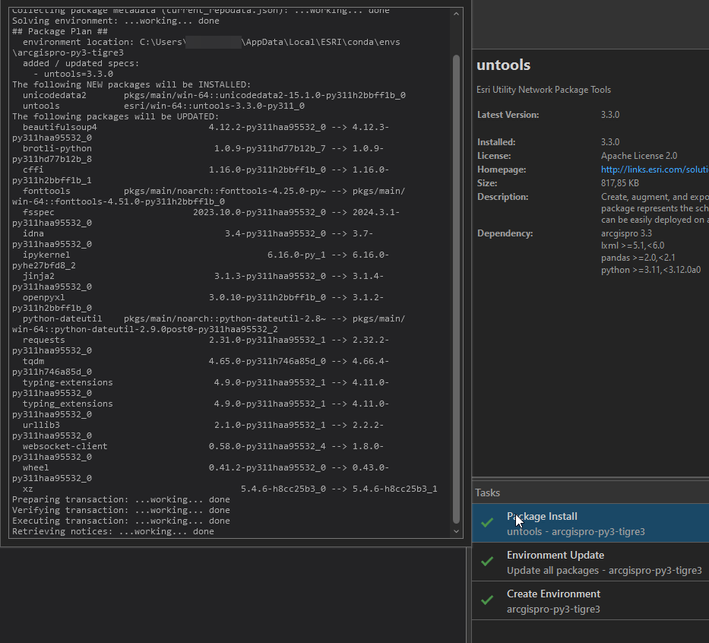Select the Package Install task entry
Viewport: 709px width, 643px height.
[x=590, y=523]
